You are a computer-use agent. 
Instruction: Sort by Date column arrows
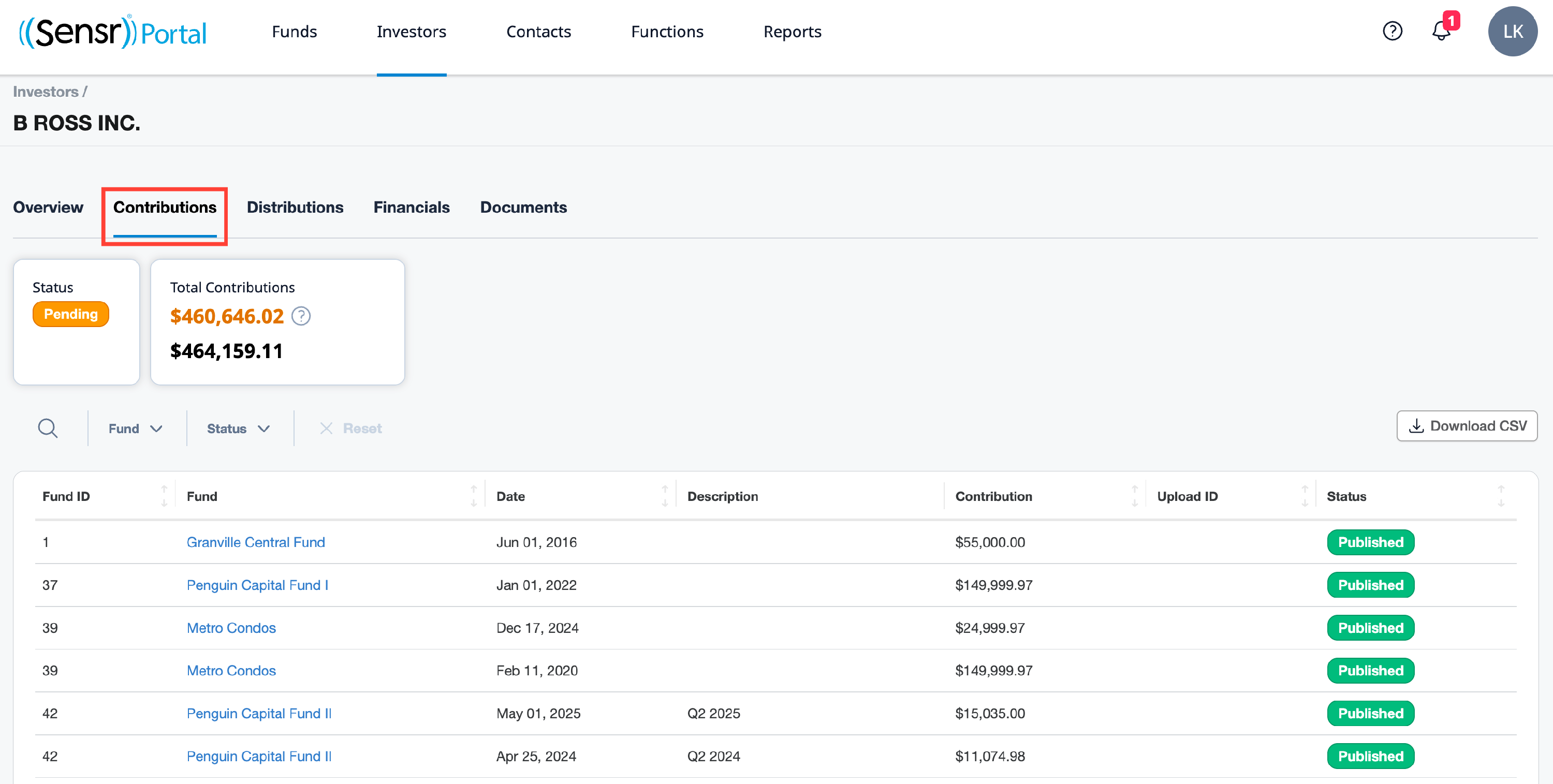pyautogui.click(x=664, y=496)
